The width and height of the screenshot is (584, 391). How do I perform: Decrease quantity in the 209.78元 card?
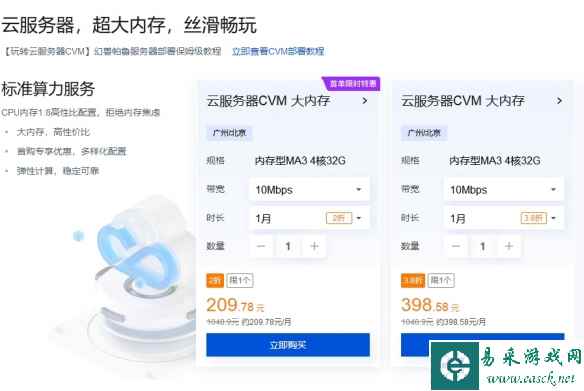pyautogui.click(x=261, y=246)
